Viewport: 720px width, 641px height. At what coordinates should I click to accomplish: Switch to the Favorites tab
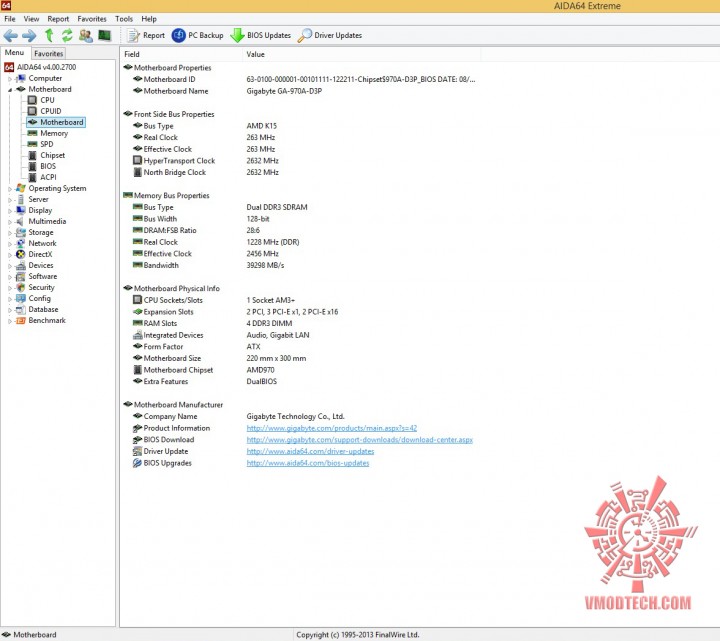click(48, 53)
